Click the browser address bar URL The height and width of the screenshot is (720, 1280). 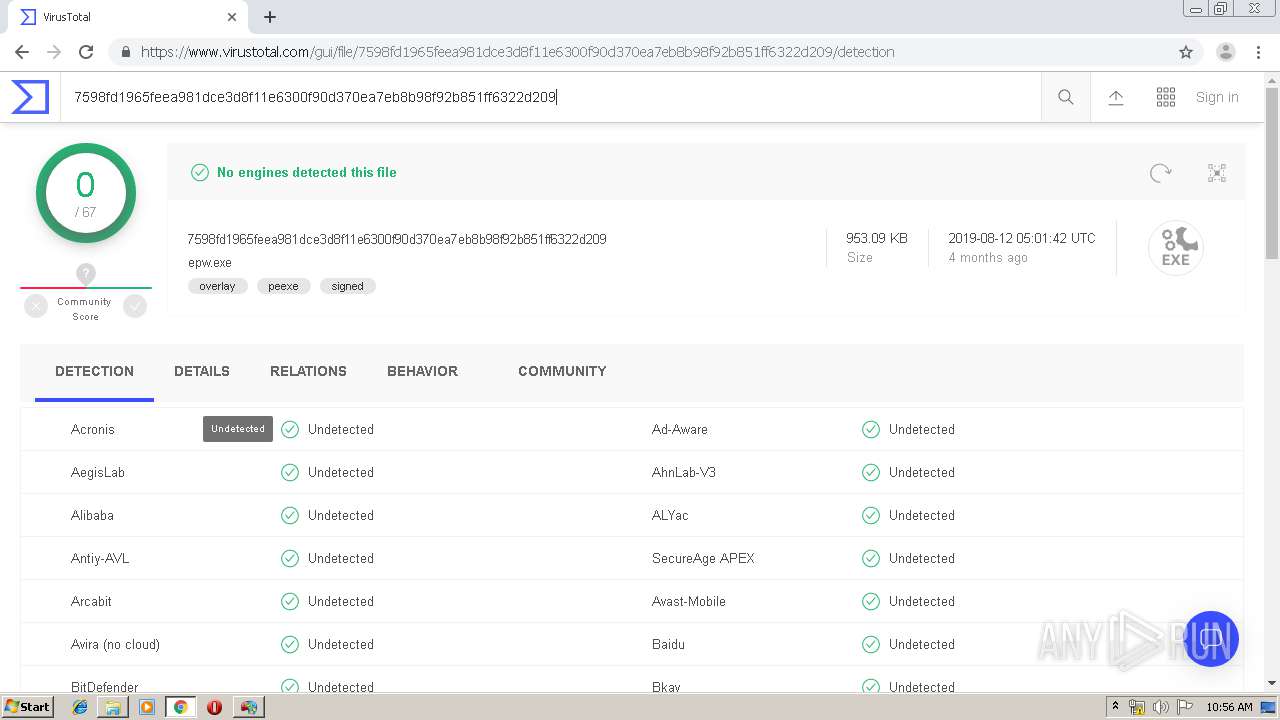[517, 52]
